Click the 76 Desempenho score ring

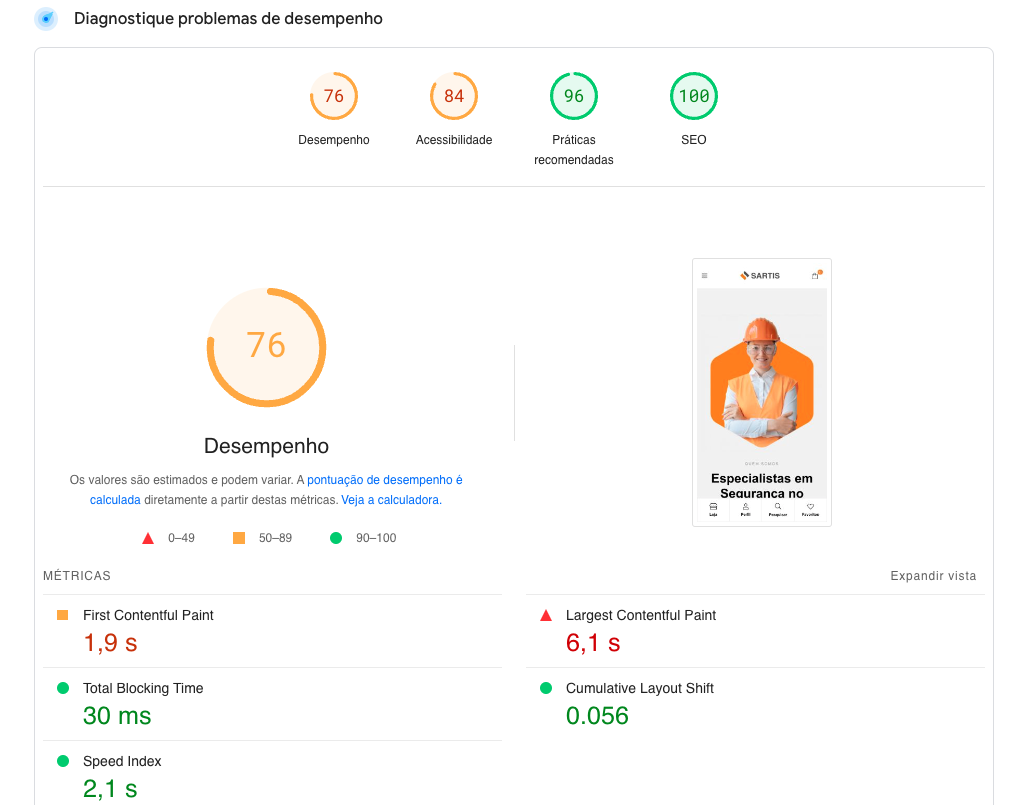[266, 347]
